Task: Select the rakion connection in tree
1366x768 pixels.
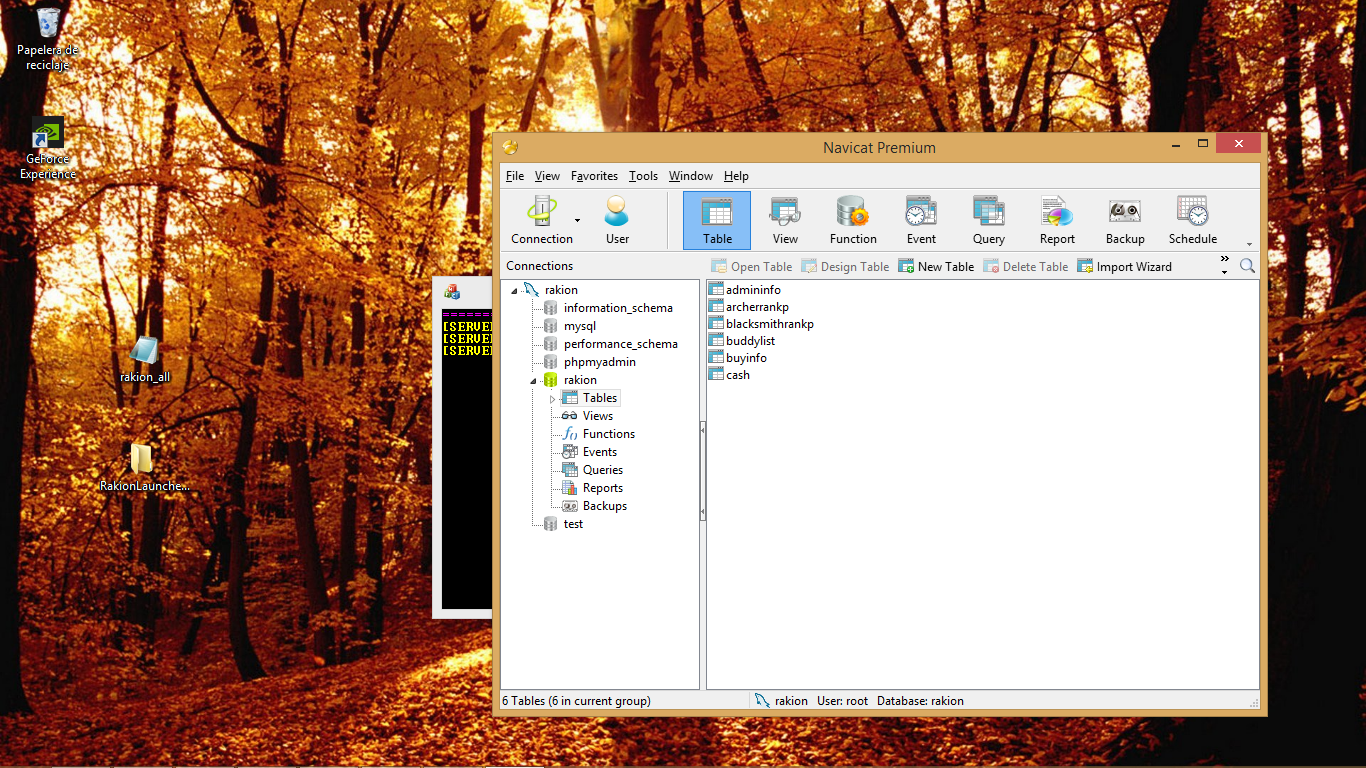Action: (x=561, y=290)
